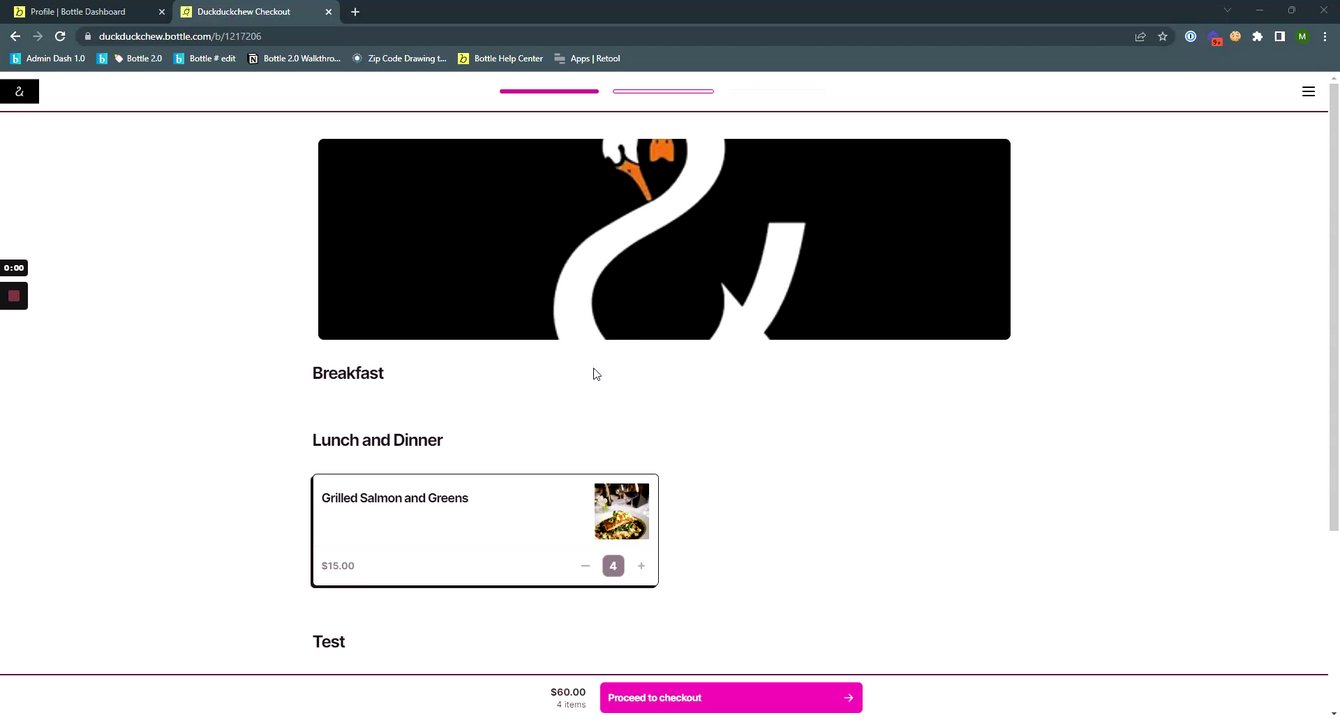Open Bottle 2.0 Walkthrough bookmark

(295, 59)
